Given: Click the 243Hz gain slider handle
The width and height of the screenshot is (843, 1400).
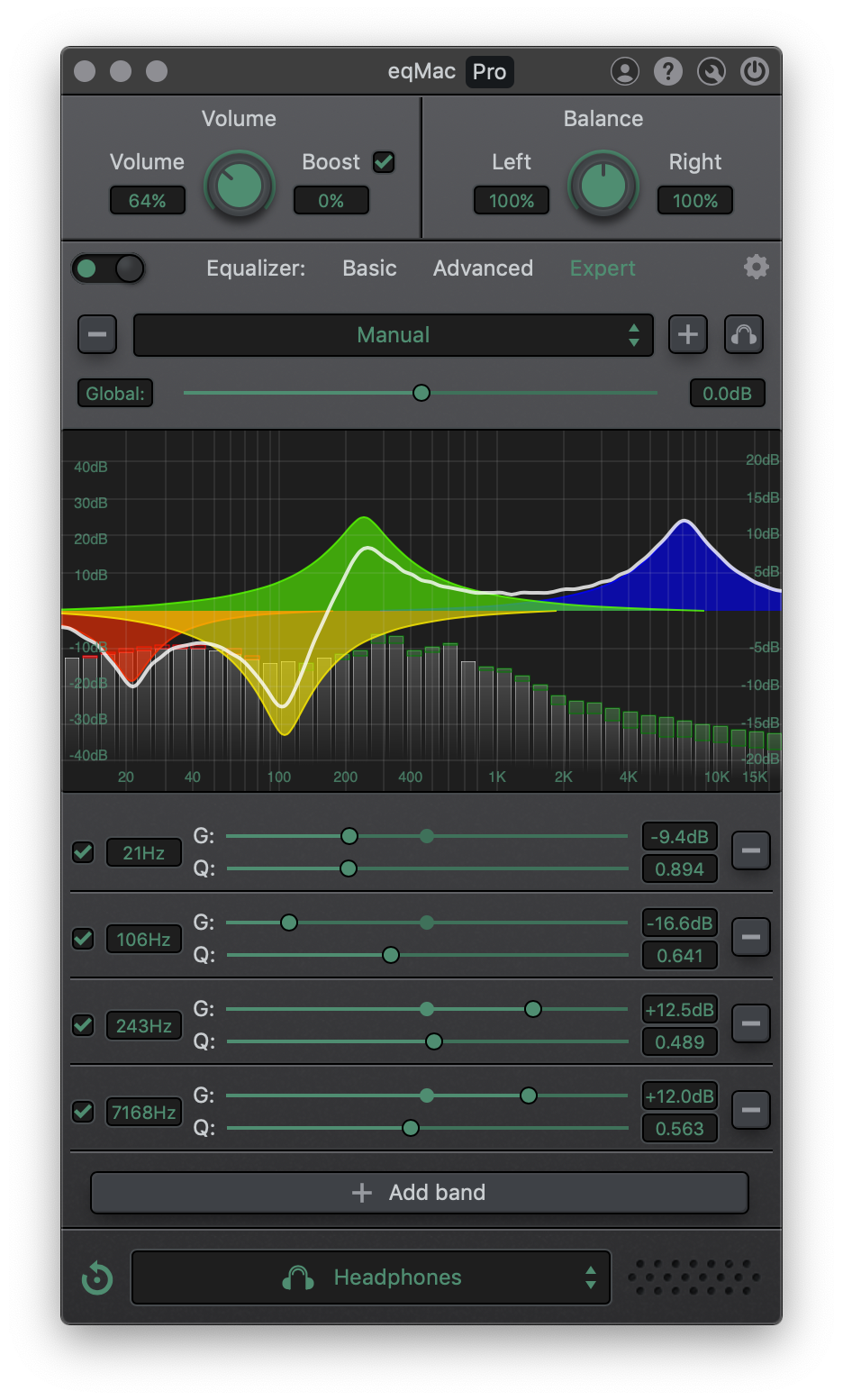Looking at the screenshot, I should coord(533,1009).
